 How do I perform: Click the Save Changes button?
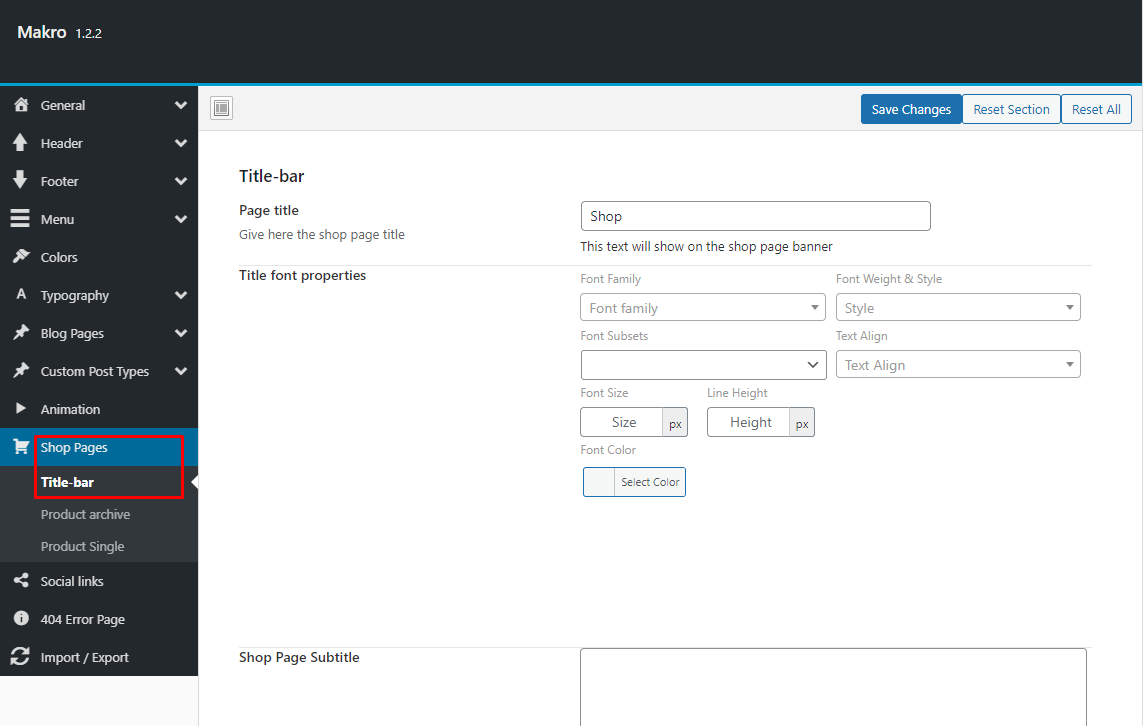[x=911, y=109]
